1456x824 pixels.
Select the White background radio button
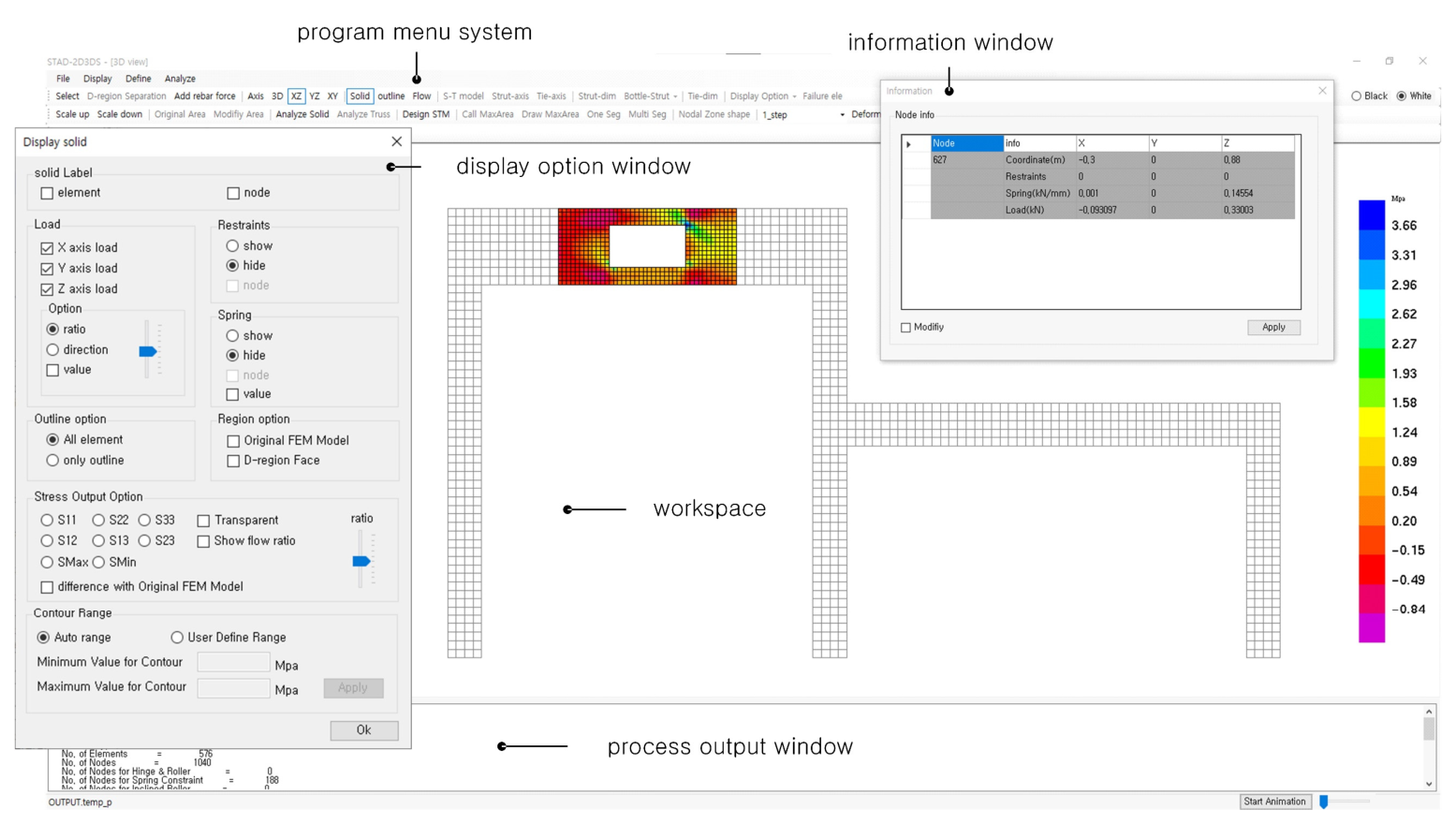pos(1402,96)
